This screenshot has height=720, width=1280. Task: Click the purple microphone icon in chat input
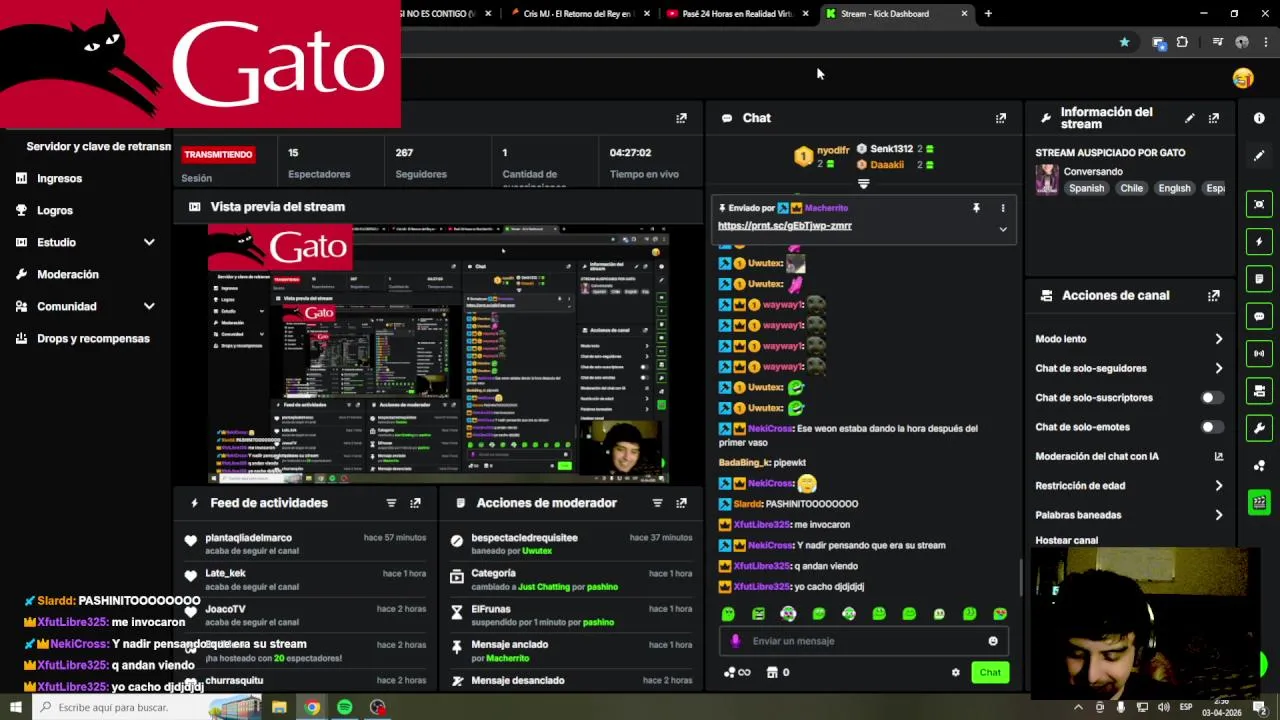(x=735, y=641)
